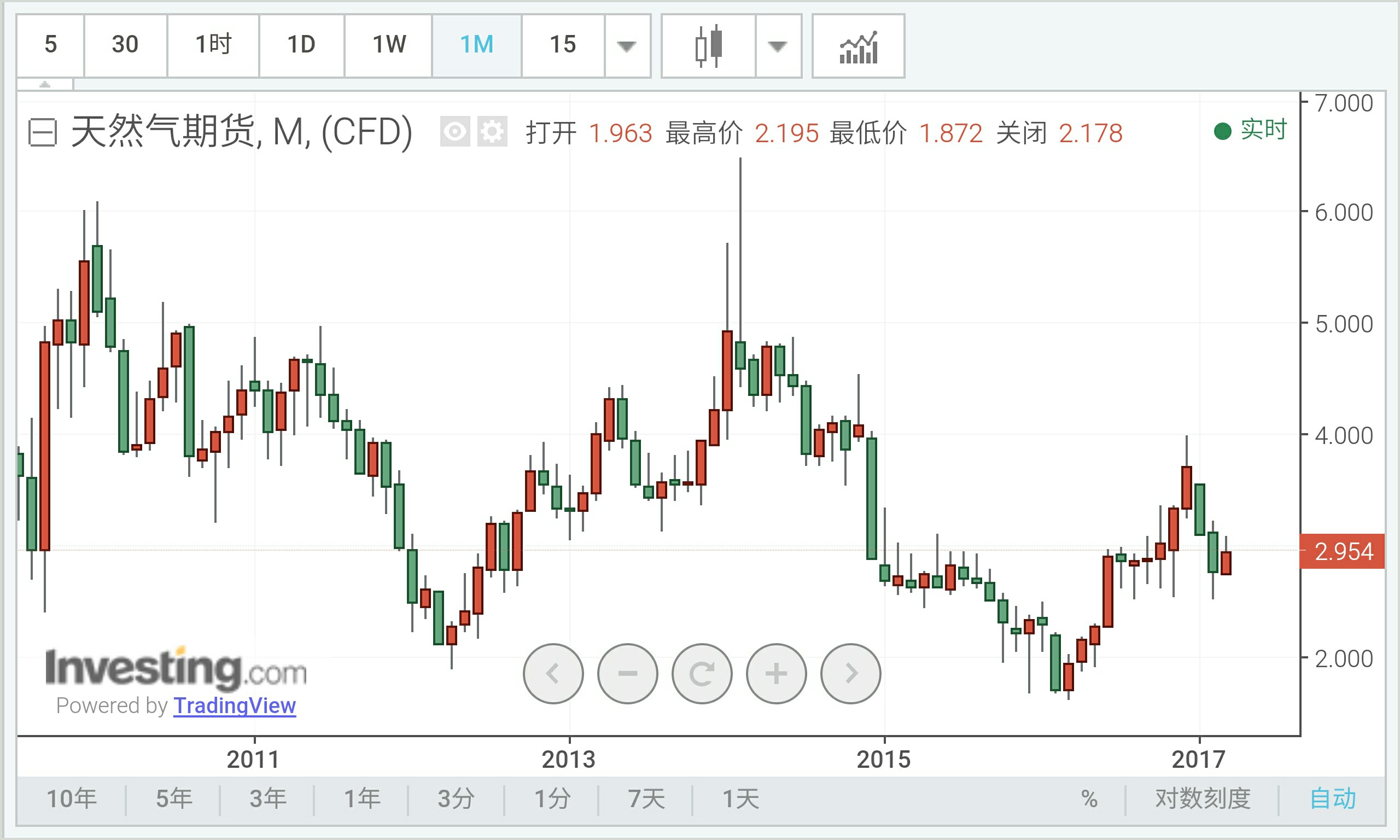Set the range to 1天
Viewport: 1400px width, 840px height.
pos(740,798)
